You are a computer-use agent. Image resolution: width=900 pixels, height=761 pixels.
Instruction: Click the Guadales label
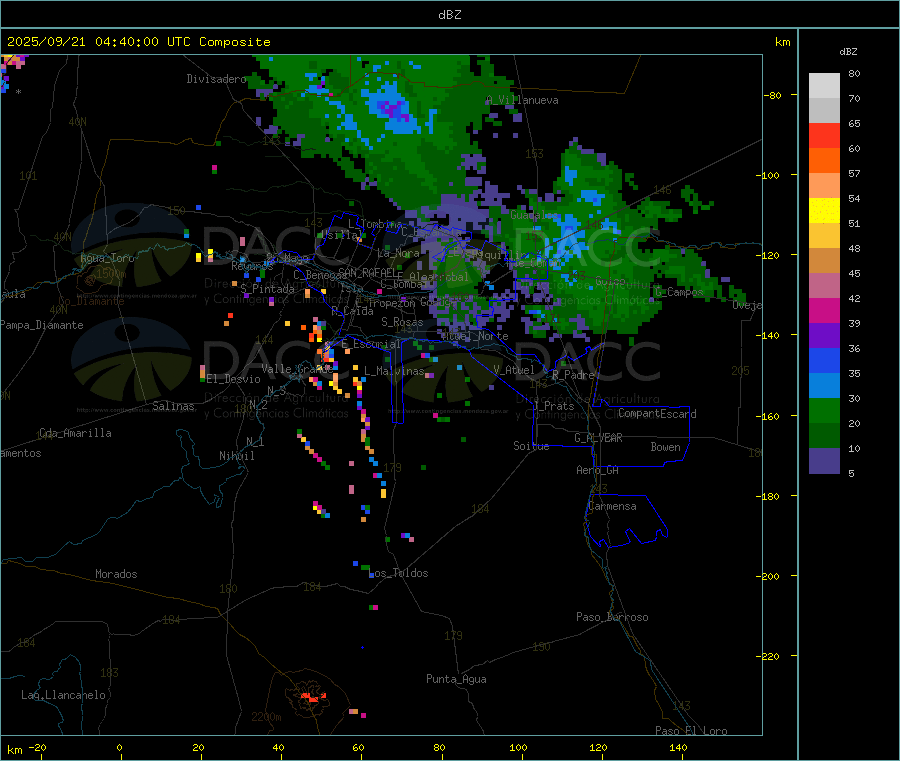[x=534, y=215]
